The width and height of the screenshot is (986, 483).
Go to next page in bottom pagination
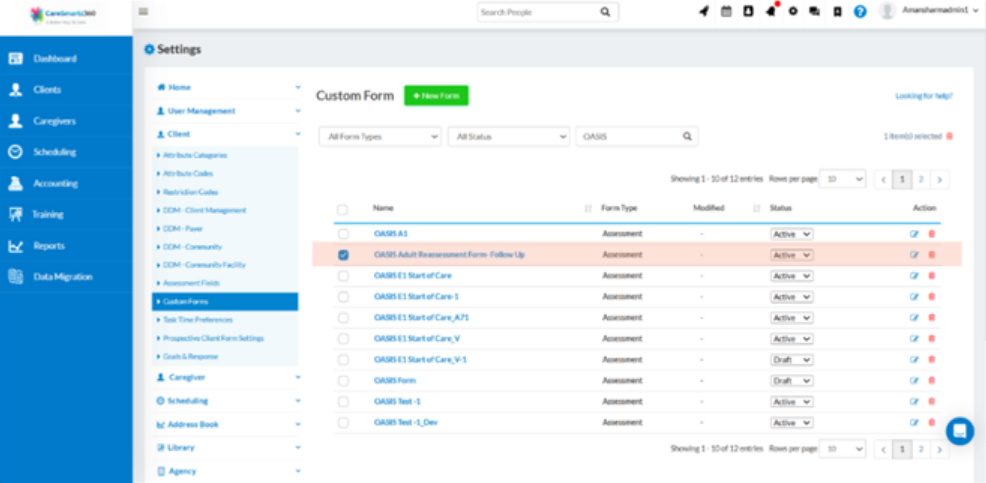(939, 449)
